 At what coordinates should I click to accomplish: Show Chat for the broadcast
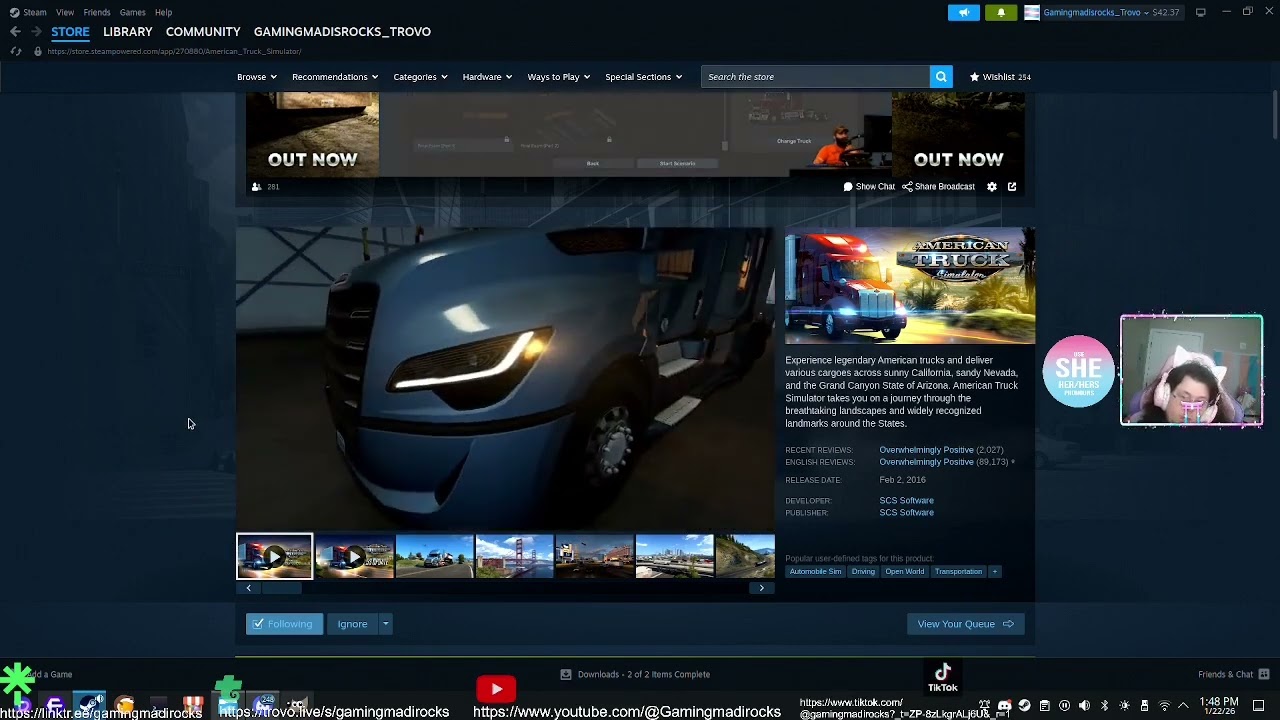[869, 187]
